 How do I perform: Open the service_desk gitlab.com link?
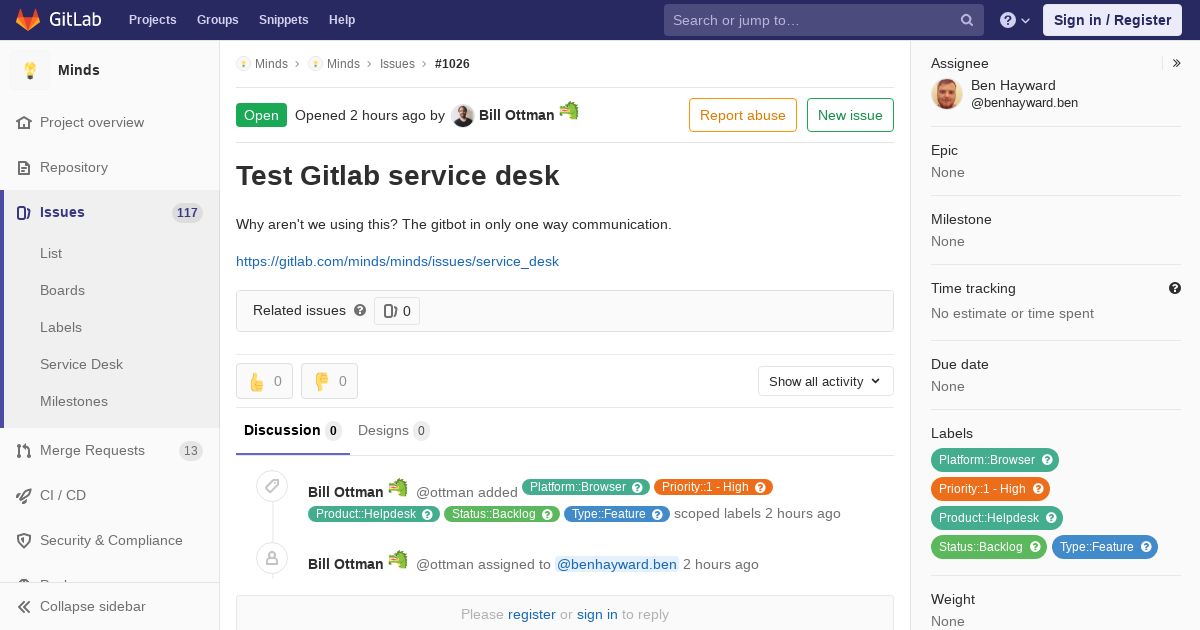pos(397,261)
